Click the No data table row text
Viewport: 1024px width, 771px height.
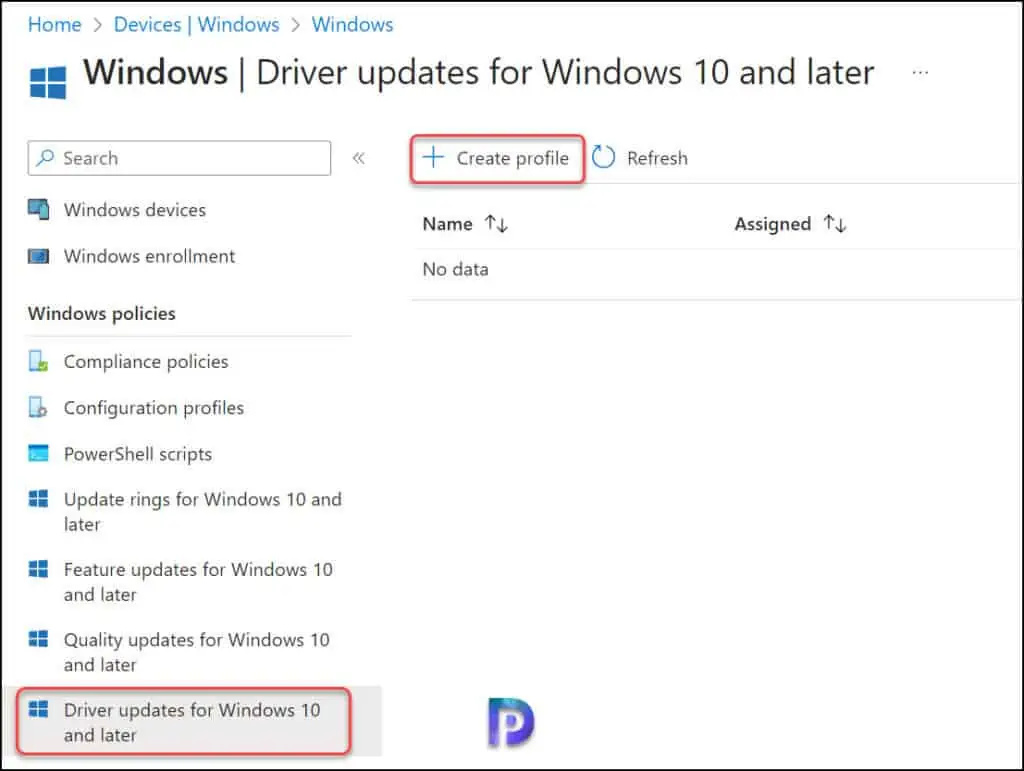455,270
